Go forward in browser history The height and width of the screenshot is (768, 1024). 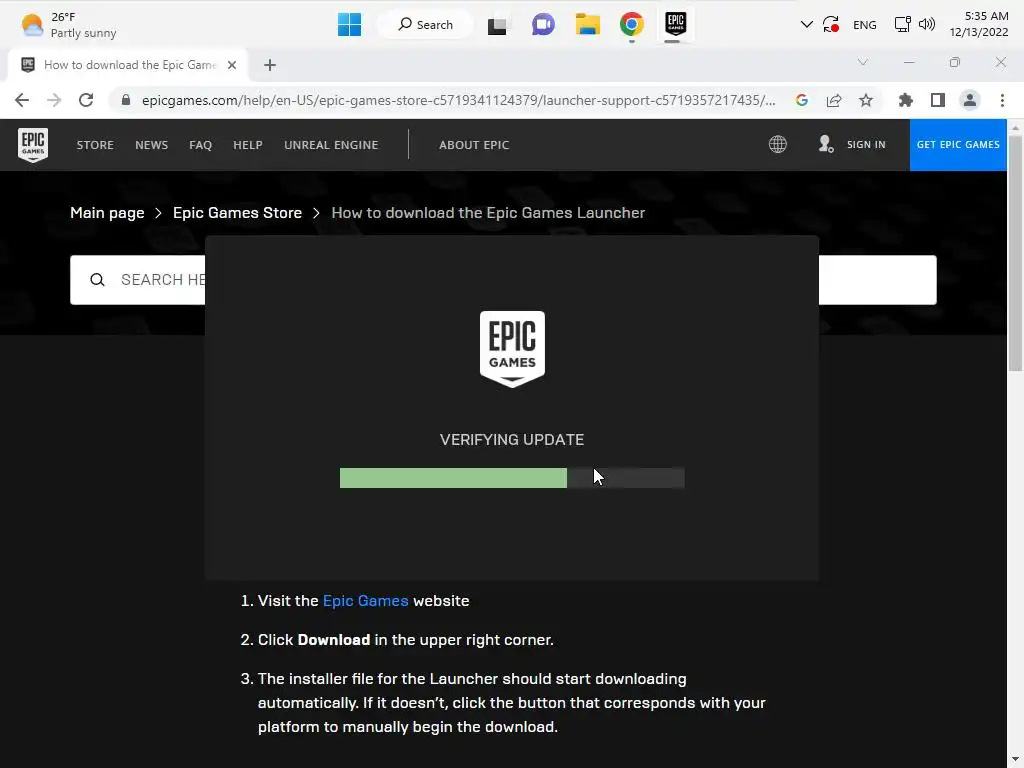tap(54, 100)
